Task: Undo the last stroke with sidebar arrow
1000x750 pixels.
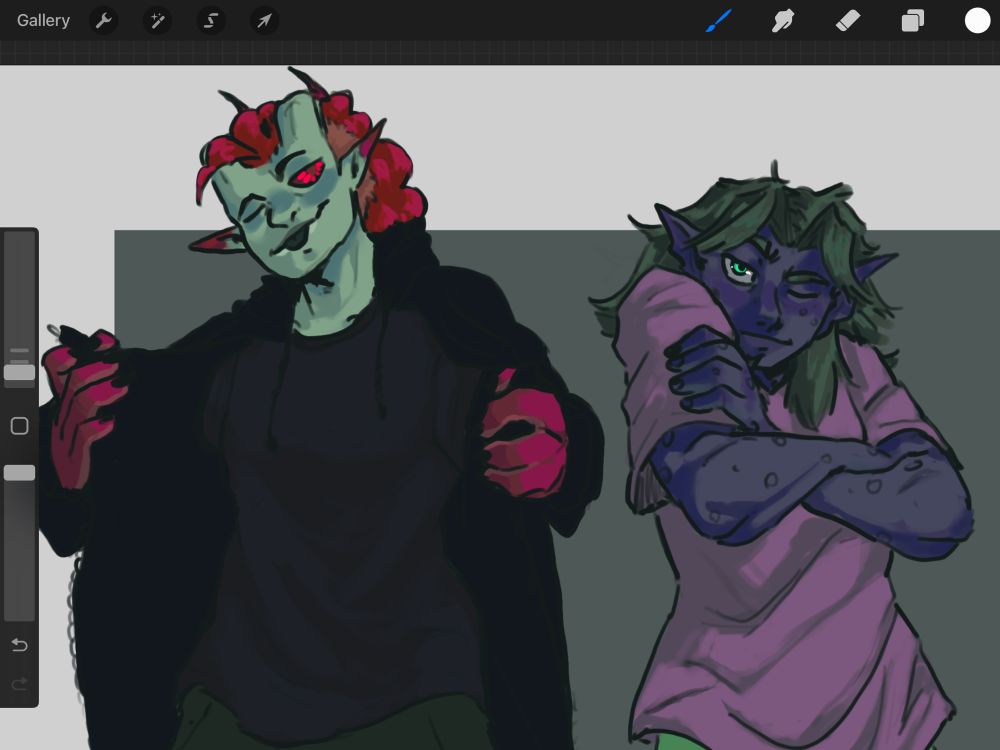Action: (x=19, y=645)
